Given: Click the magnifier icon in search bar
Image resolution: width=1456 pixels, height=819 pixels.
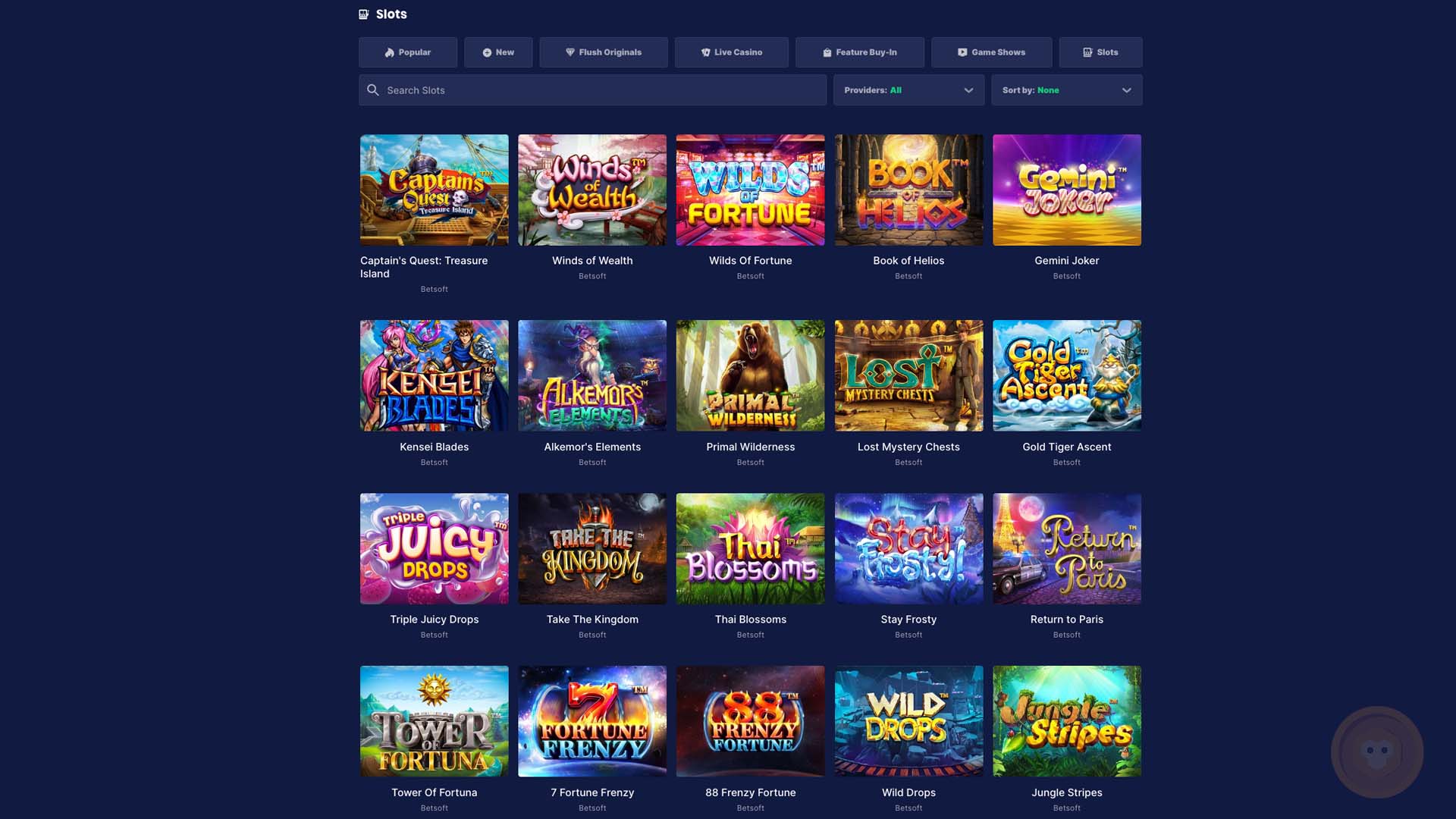Looking at the screenshot, I should (x=373, y=90).
